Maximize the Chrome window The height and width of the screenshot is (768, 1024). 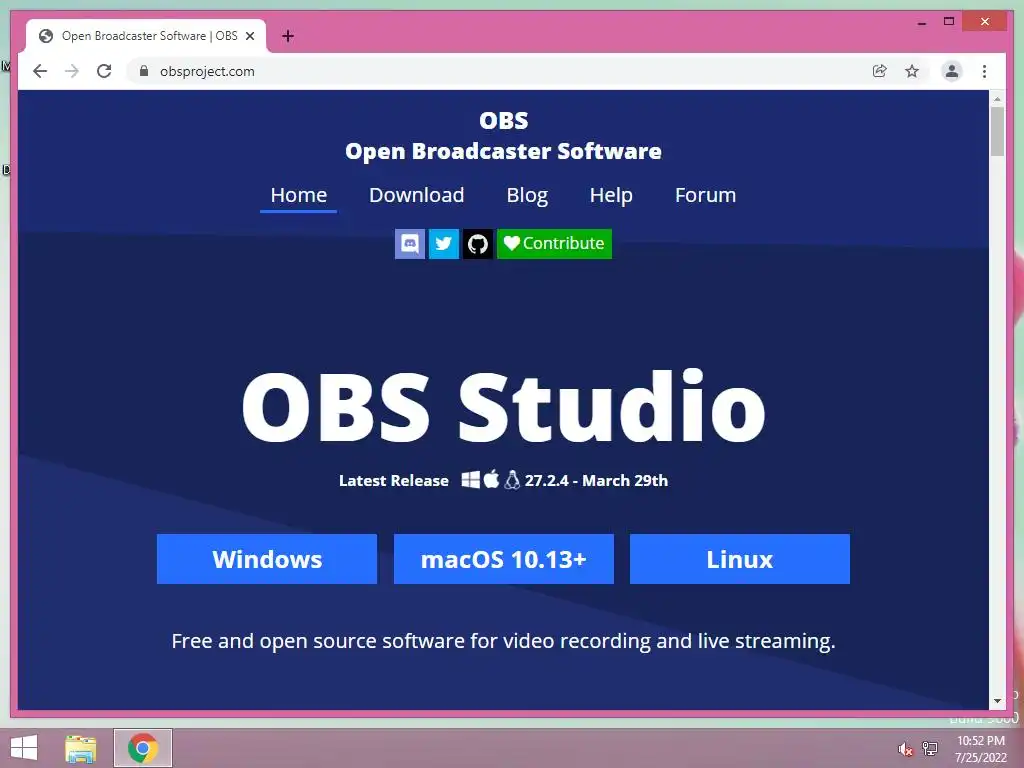pos(949,22)
